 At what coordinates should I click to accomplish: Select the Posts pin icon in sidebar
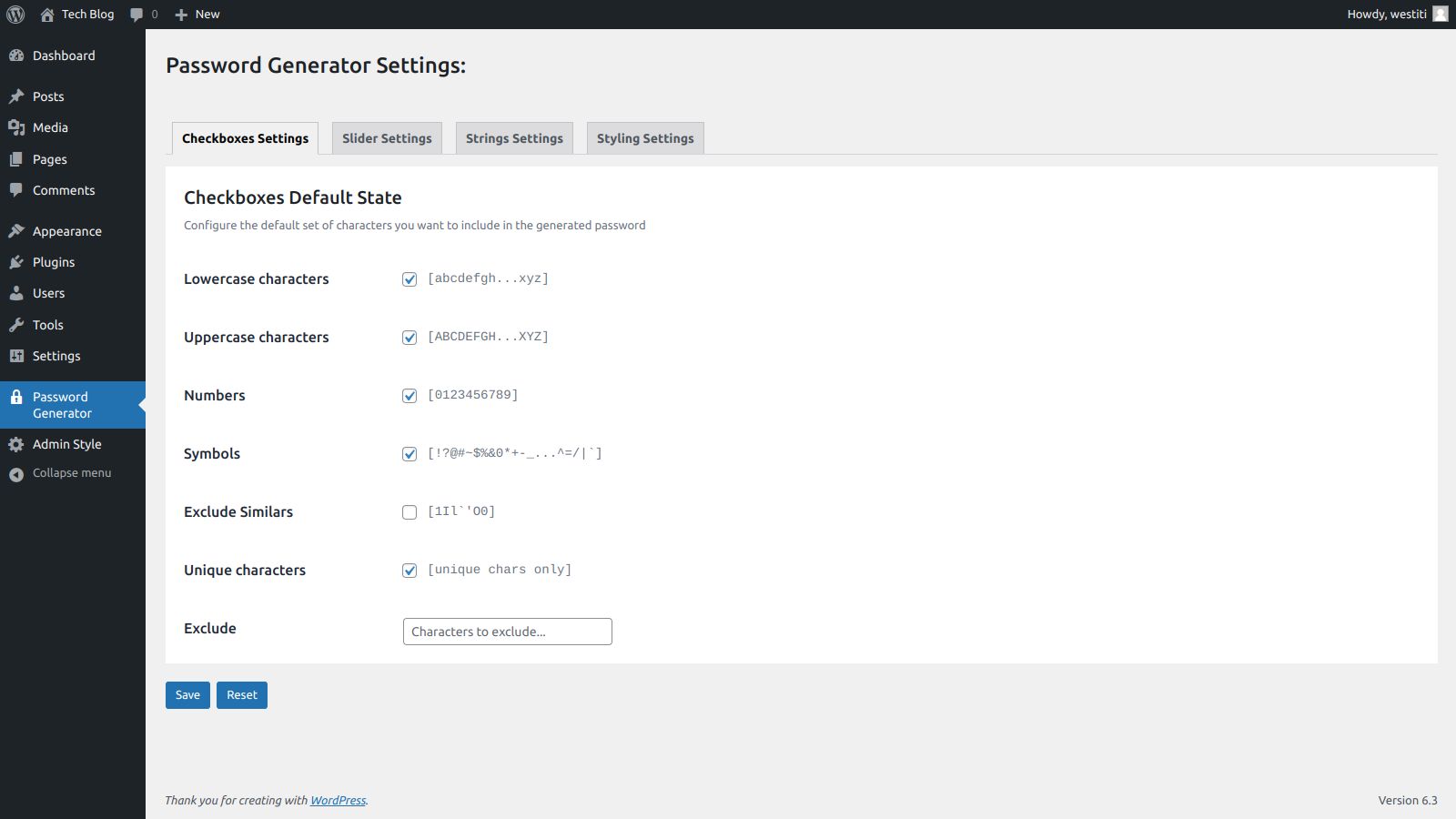(x=16, y=96)
